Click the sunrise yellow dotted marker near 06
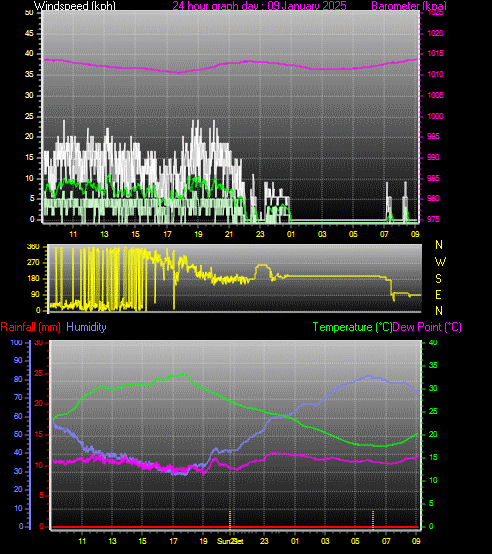492x554 pixels. click(x=373, y=520)
